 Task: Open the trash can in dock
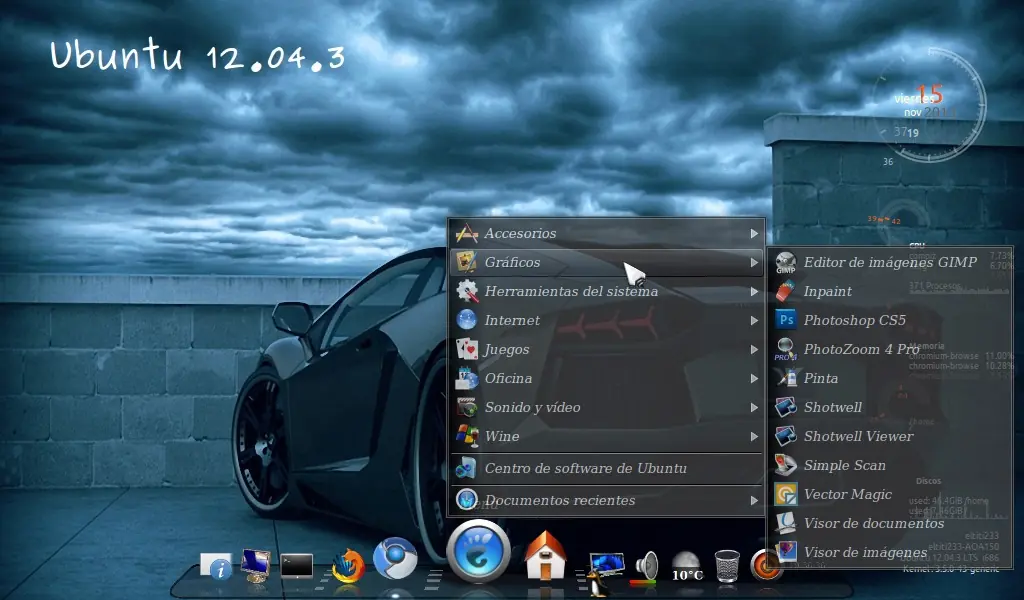(x=728, y=565)
